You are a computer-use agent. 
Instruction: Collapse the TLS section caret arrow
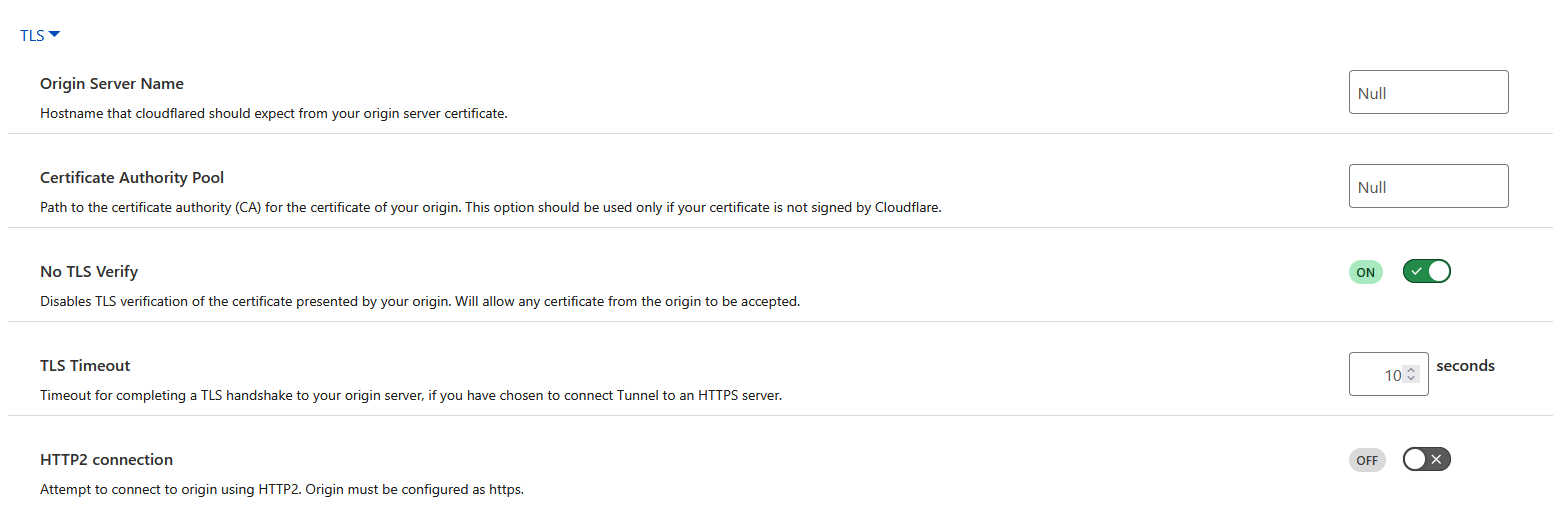point(55,35)
